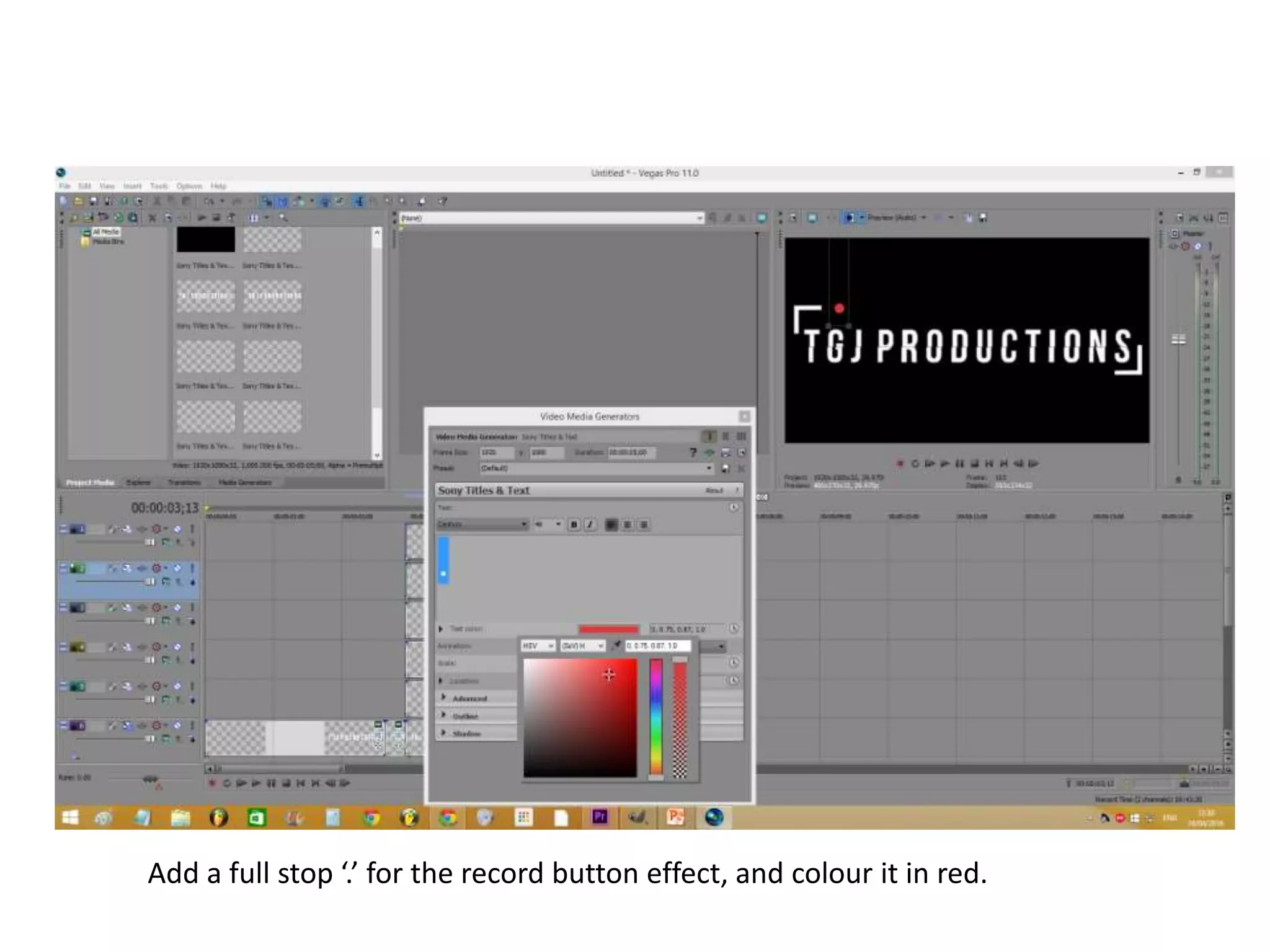Open the View menu
This screenshot has width=1270, height=952.
(x=107, y=186)
